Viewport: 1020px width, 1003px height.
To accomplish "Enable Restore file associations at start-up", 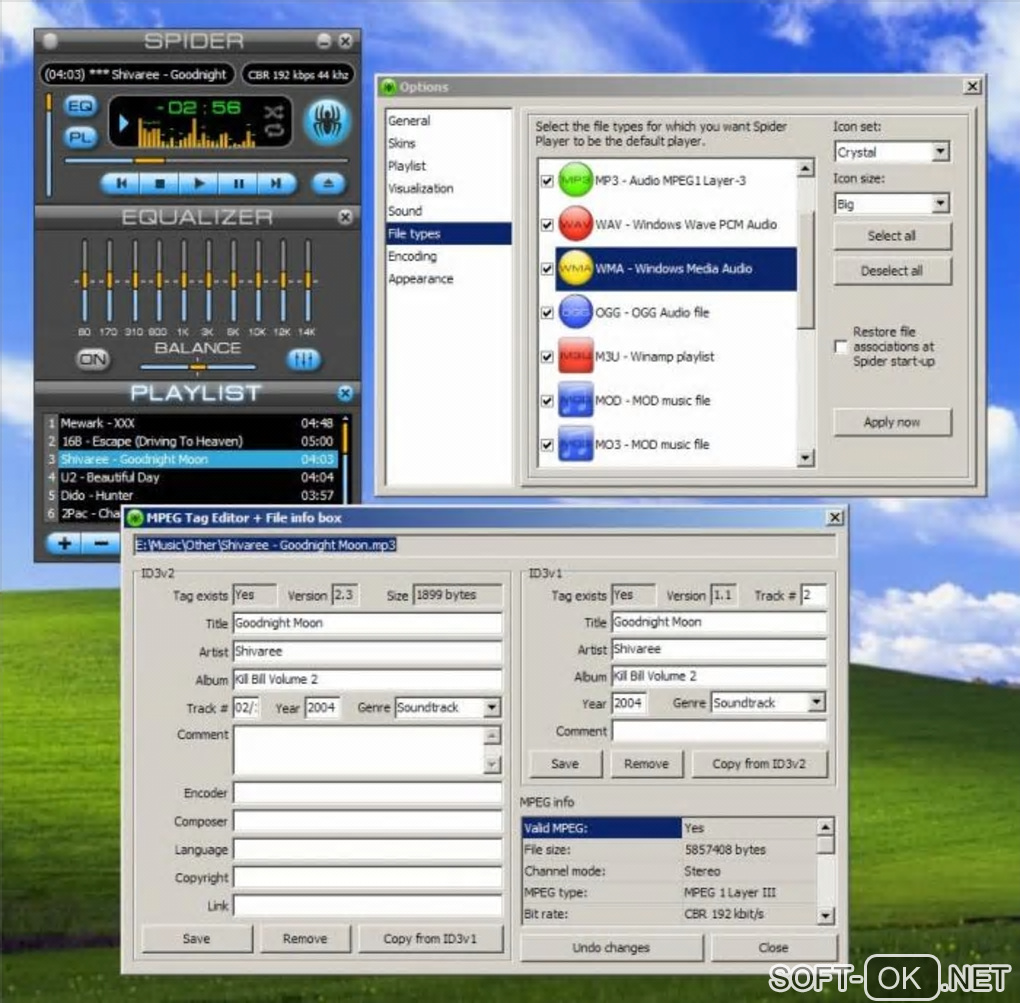I will pos(841,347).
